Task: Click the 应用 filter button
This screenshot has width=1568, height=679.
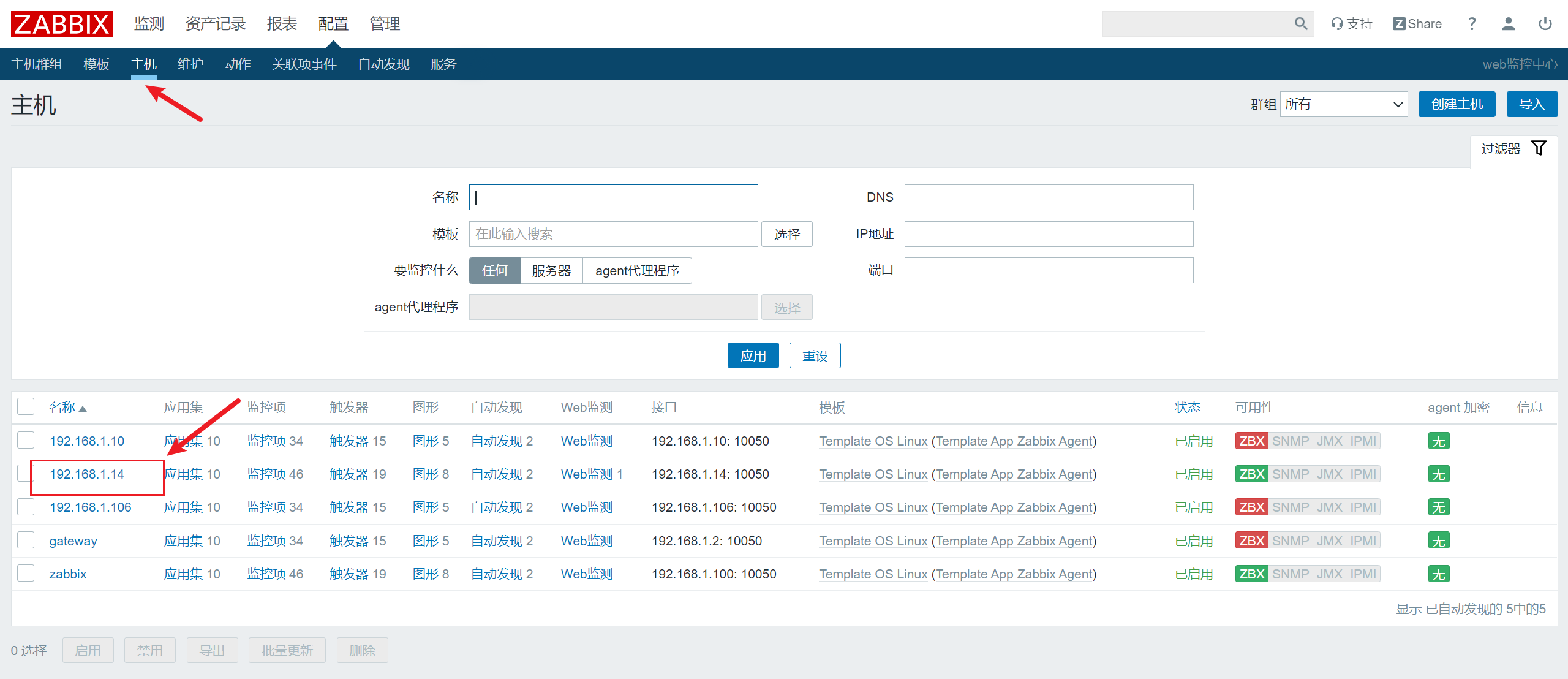Action: 753,356
